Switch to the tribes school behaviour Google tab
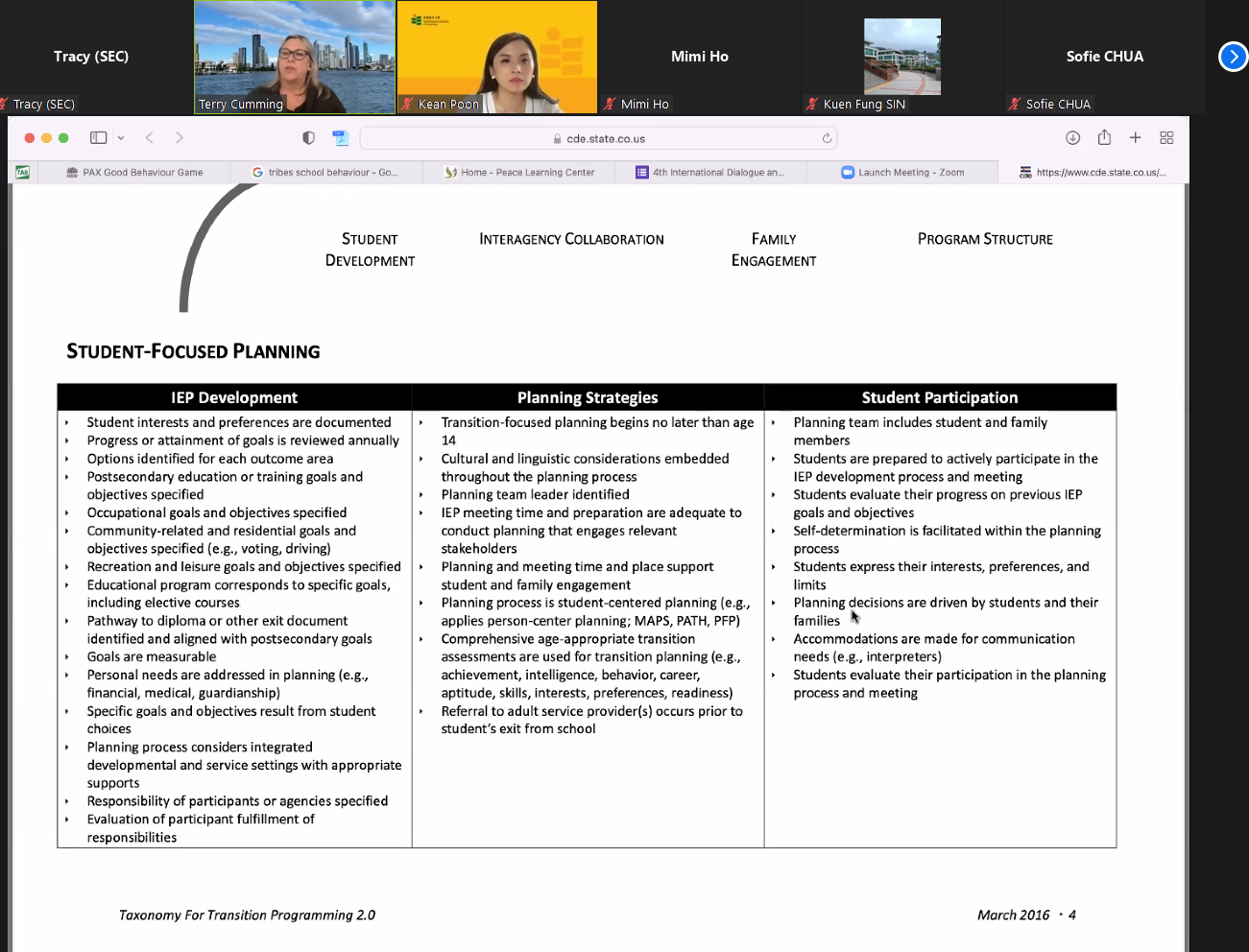 (x=324, y=173)
